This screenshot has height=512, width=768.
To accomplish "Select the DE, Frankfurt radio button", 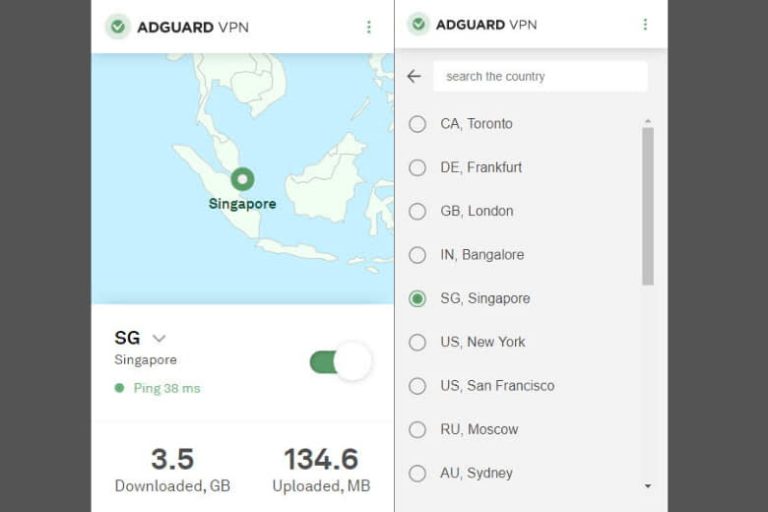I will [x=418, y=168].
